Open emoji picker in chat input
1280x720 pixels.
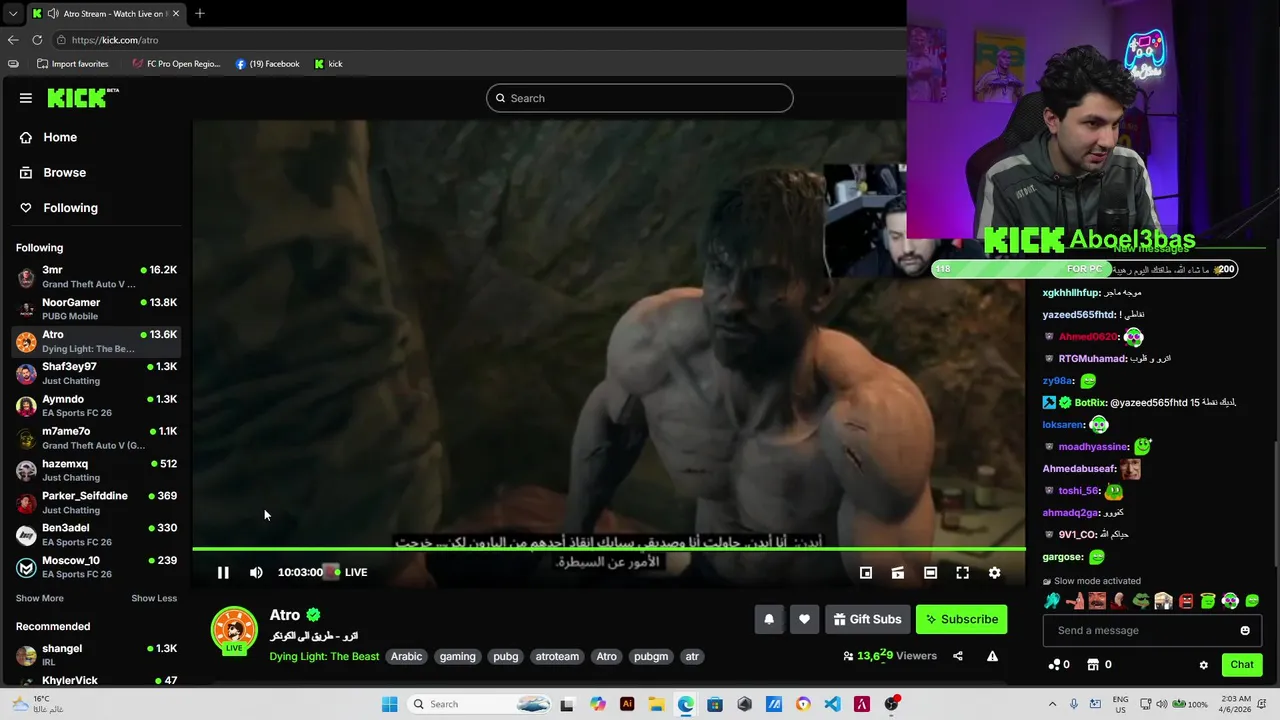1245,630
